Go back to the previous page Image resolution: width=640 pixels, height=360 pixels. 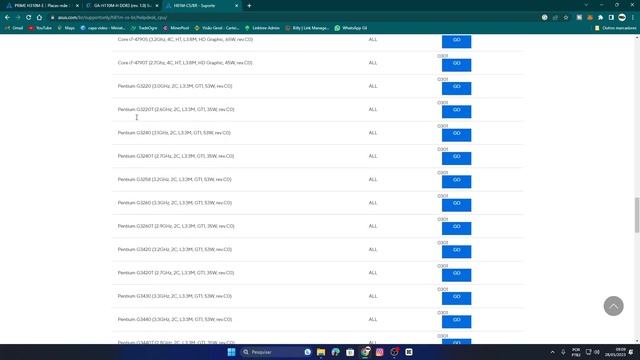[7, 18]
